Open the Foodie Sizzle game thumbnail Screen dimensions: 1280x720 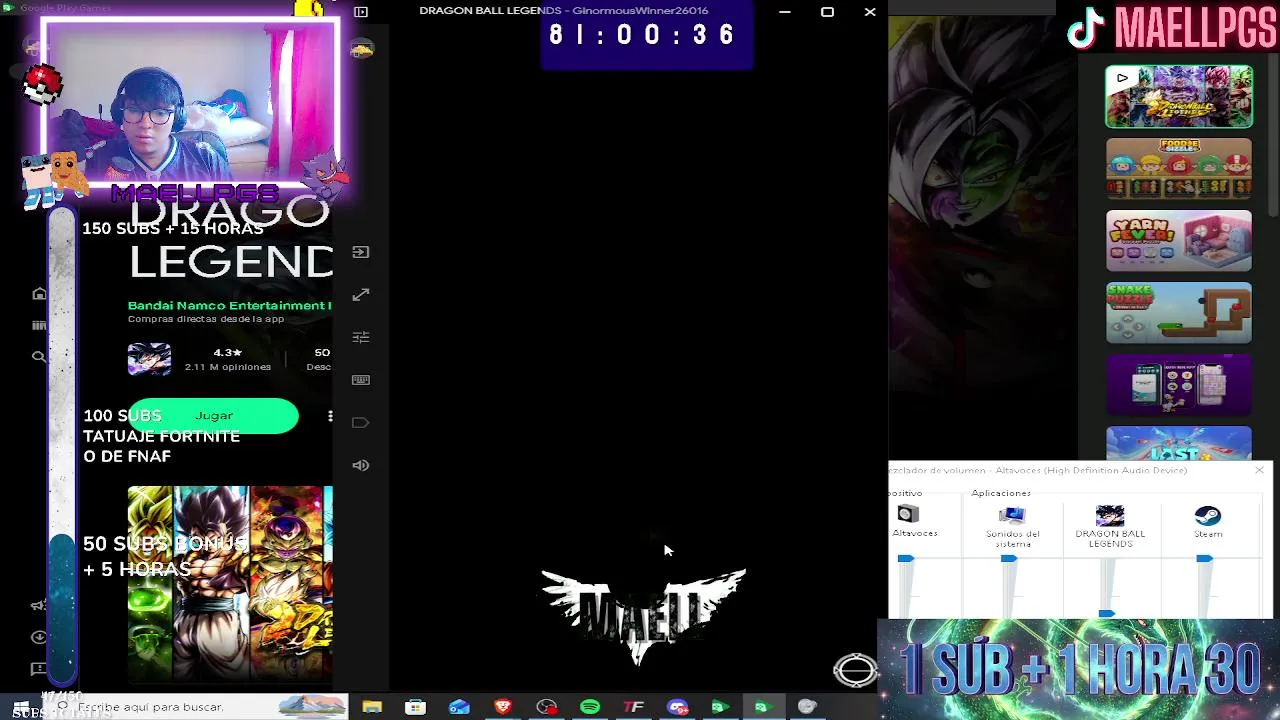tap(1179, 169)
